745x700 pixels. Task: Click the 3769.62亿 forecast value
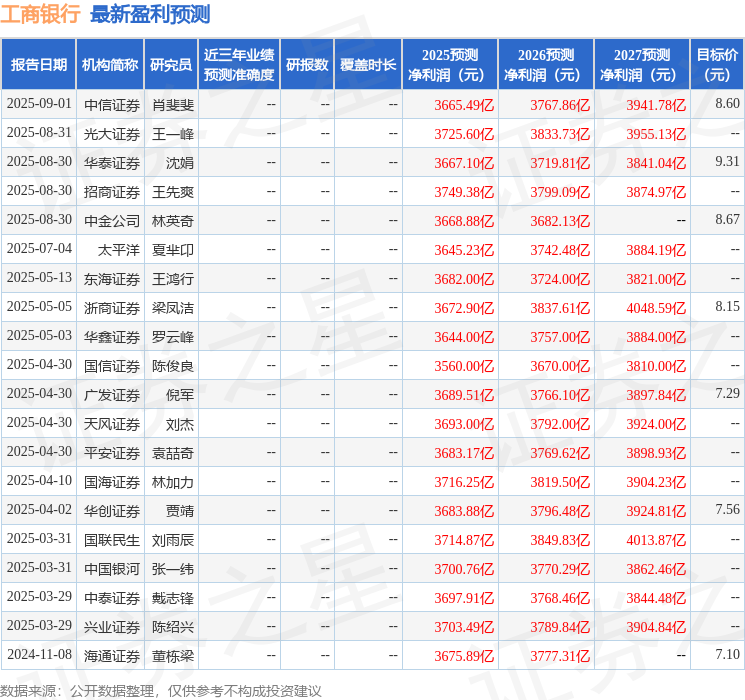point(560,453)
